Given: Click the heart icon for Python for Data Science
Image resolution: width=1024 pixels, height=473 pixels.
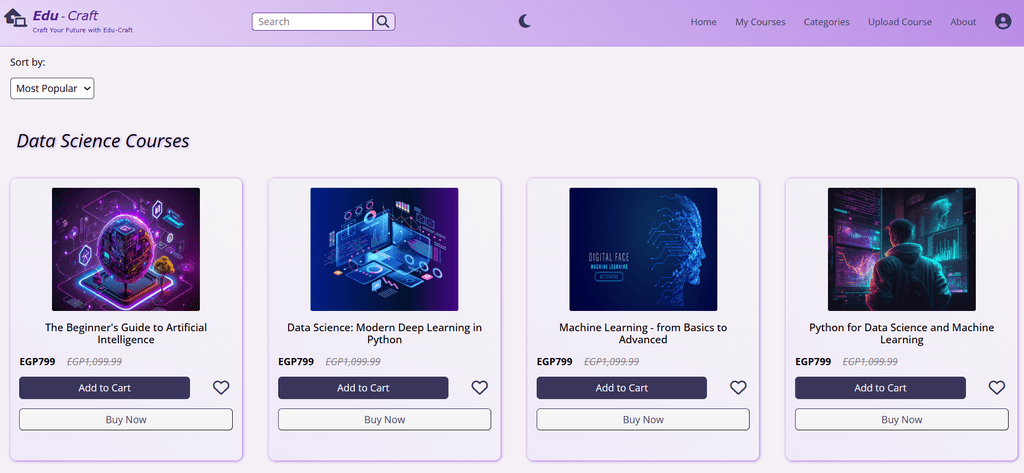Looking at the screenshot, I should click(x=997, y=387).
